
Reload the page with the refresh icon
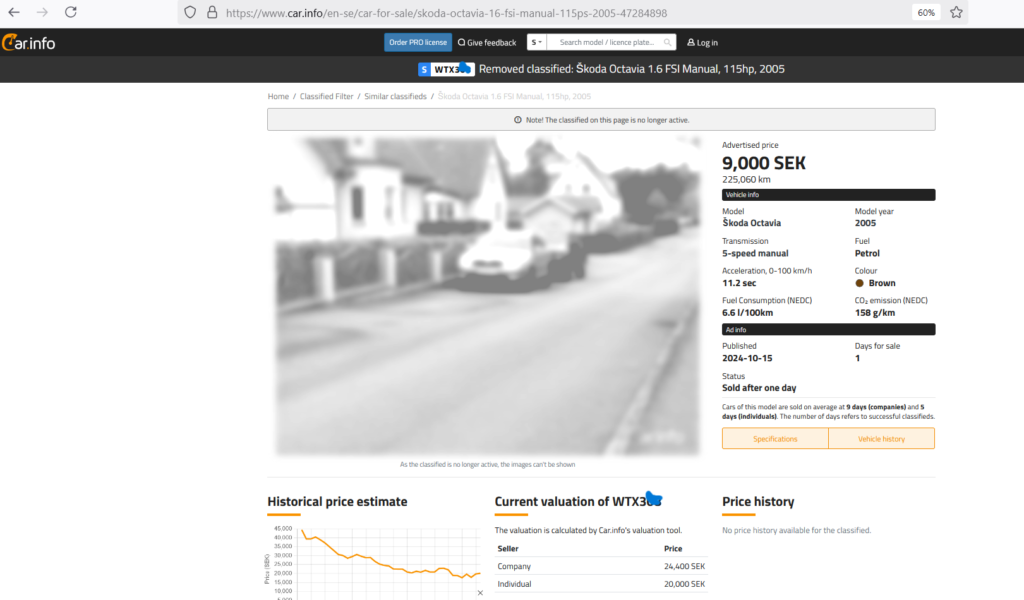pyautogui.click(x=70, y=13)
